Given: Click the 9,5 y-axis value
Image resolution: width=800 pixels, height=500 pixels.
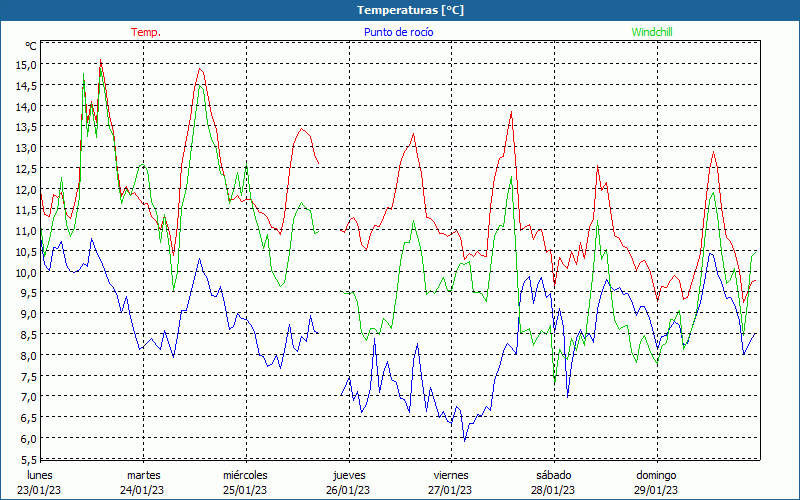Looking at the screenshot, I should (28, 293).
